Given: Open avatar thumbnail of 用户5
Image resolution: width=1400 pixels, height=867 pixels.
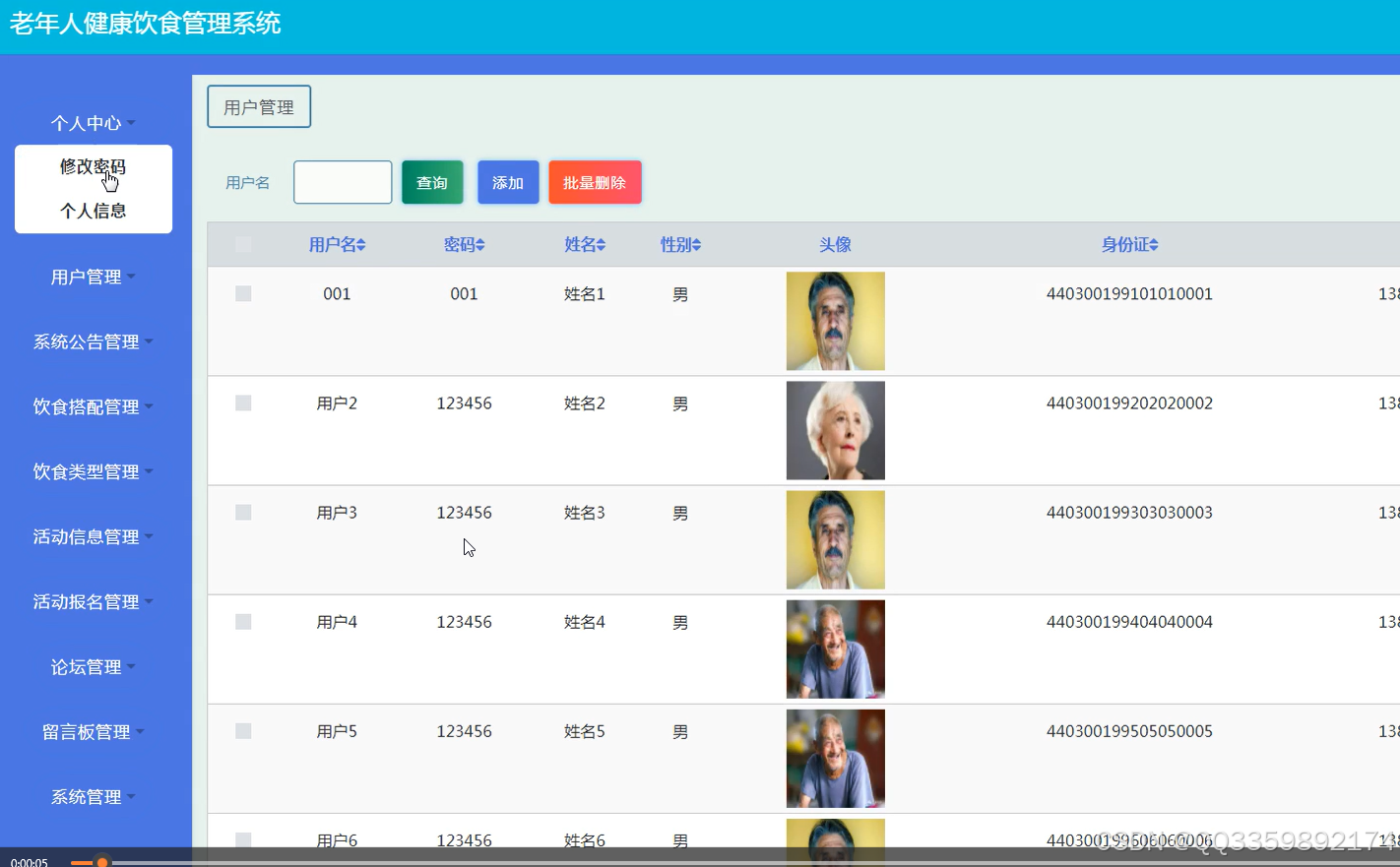Looking at the screenshot, I should [x=836, y=758].
